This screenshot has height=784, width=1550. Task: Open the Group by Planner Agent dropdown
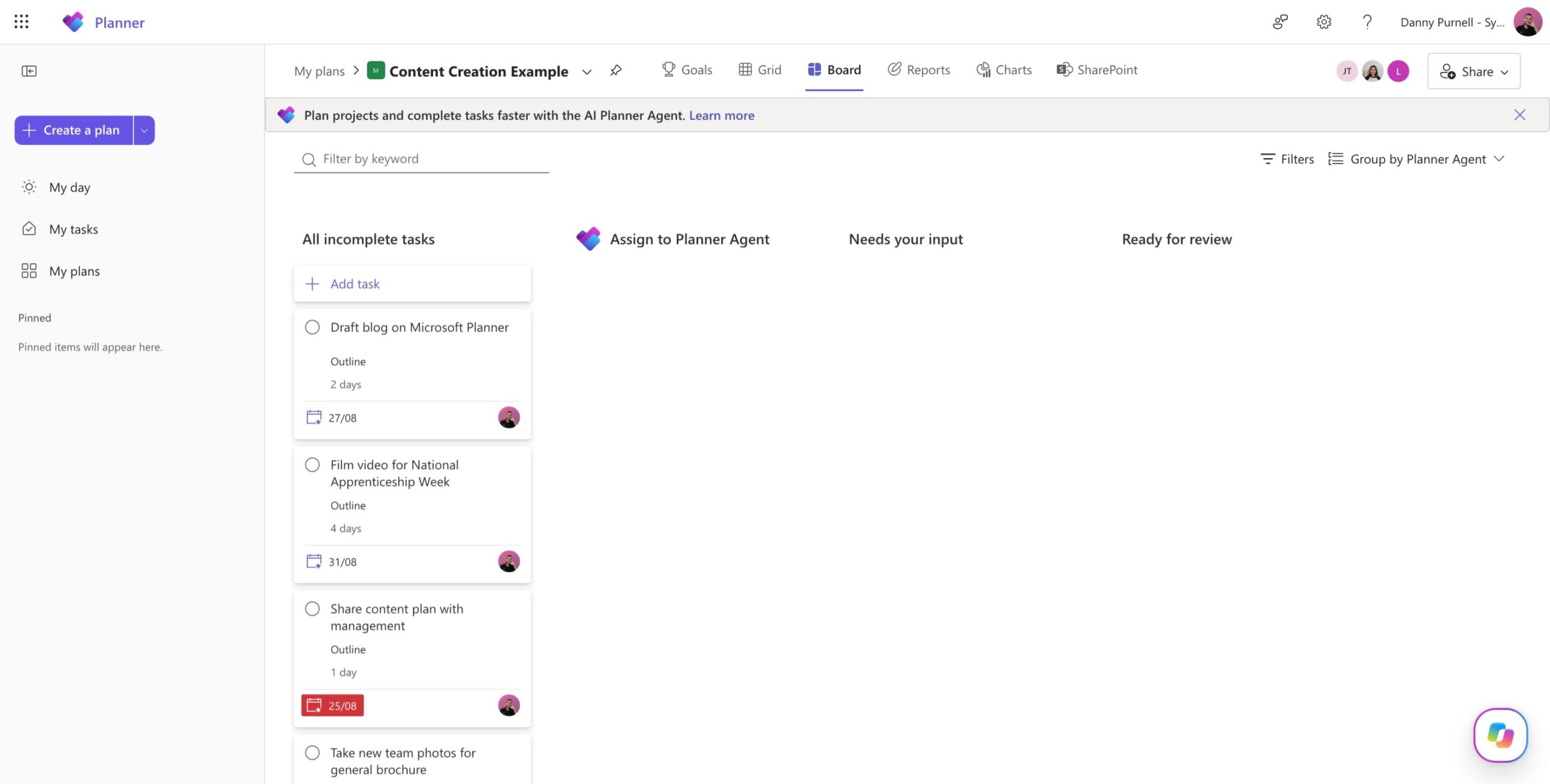coord(1417,159)
